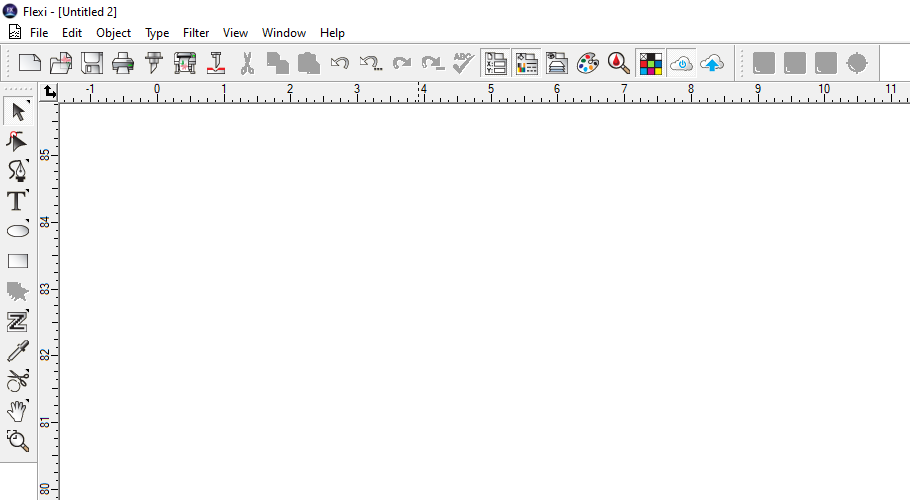Expand the Window menu
Viewport: 910px width, 500px height.
click(x=284, y=33)
